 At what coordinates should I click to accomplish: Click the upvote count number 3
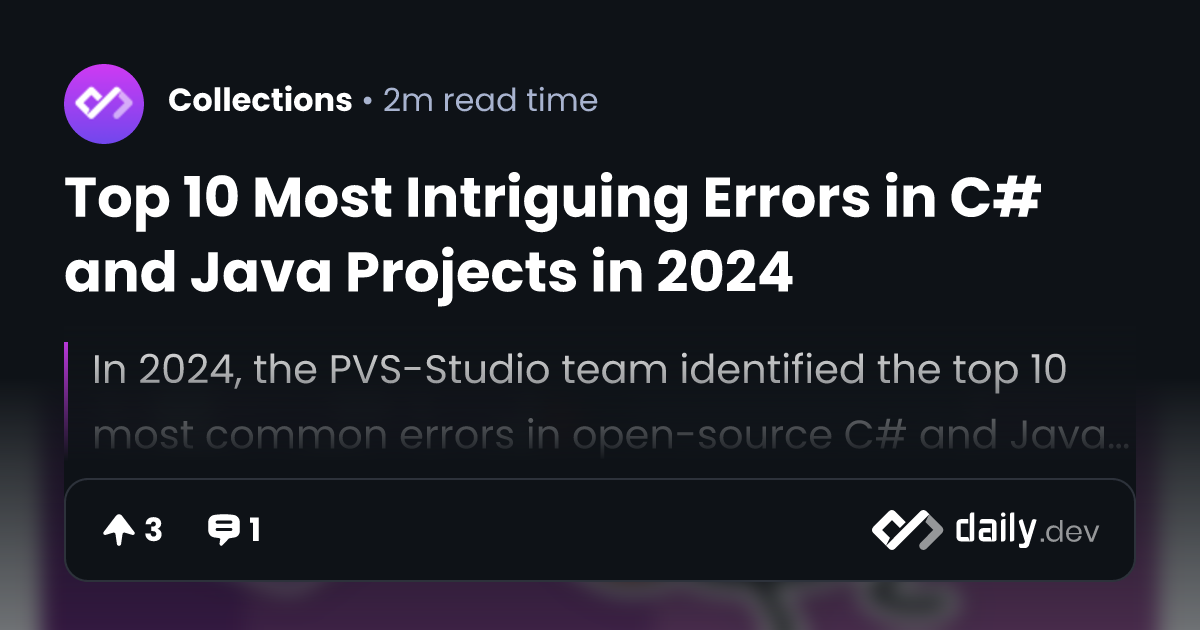pyautogui.click(x=153, y=531)
